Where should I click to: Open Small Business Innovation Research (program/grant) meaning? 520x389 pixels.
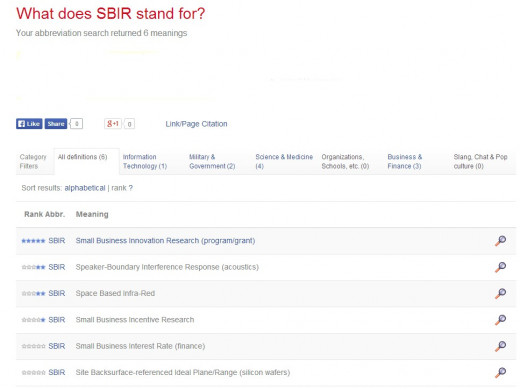coord(165,241)
